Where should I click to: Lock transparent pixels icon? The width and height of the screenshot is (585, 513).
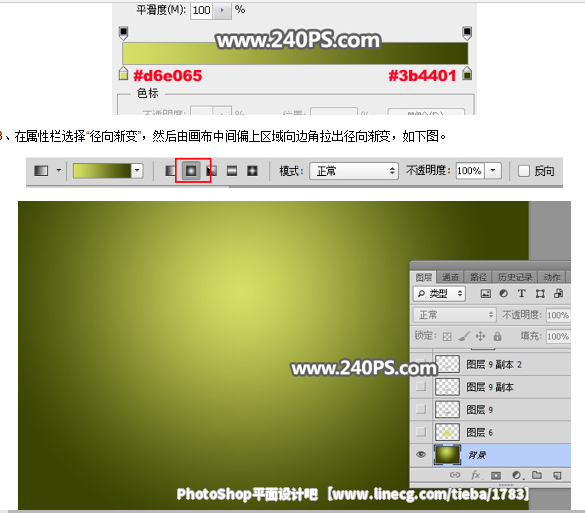[447, 337]
